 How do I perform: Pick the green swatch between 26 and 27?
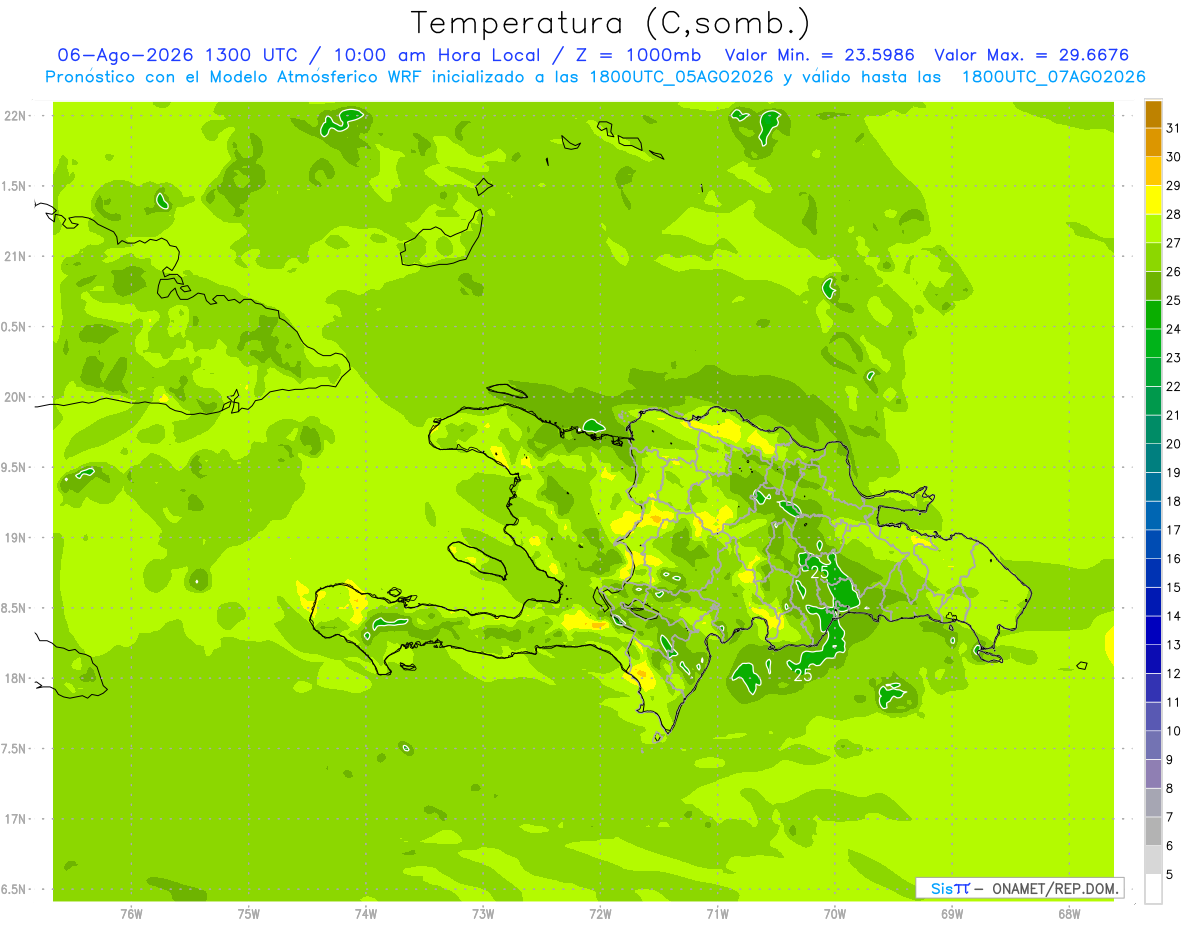click(1153, 258)
